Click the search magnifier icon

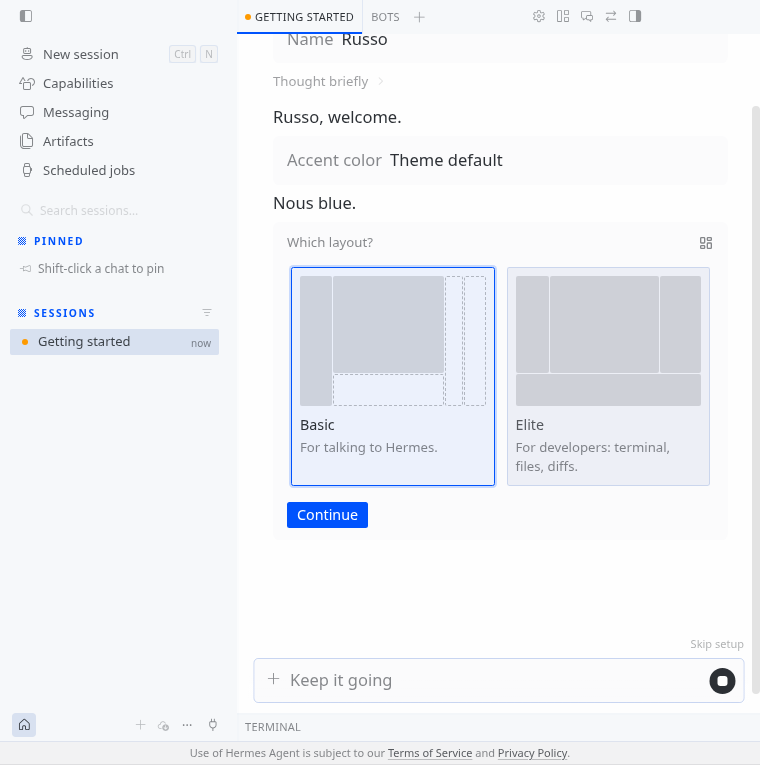27,210
